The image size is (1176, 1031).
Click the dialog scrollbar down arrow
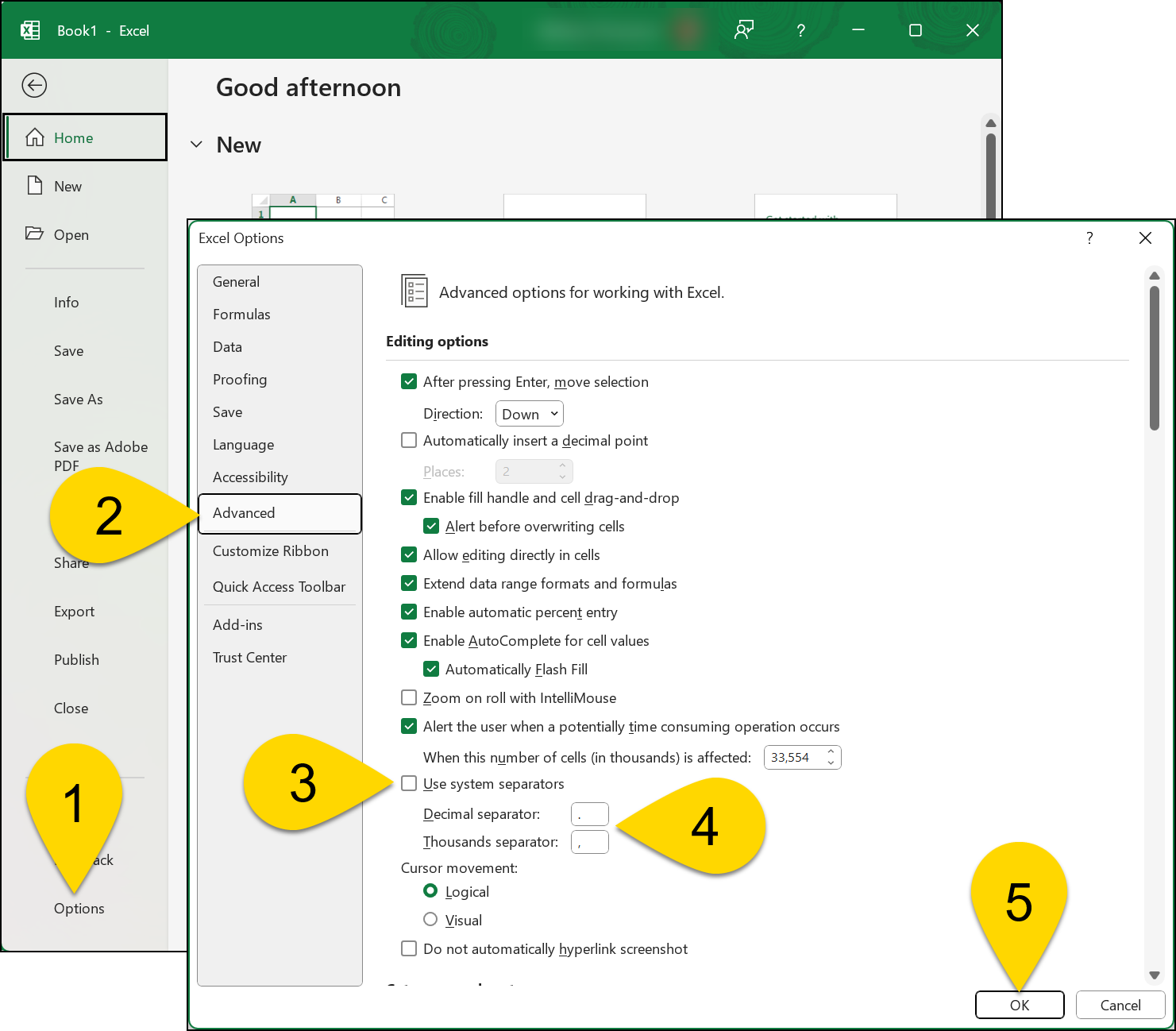[1155, 975]
